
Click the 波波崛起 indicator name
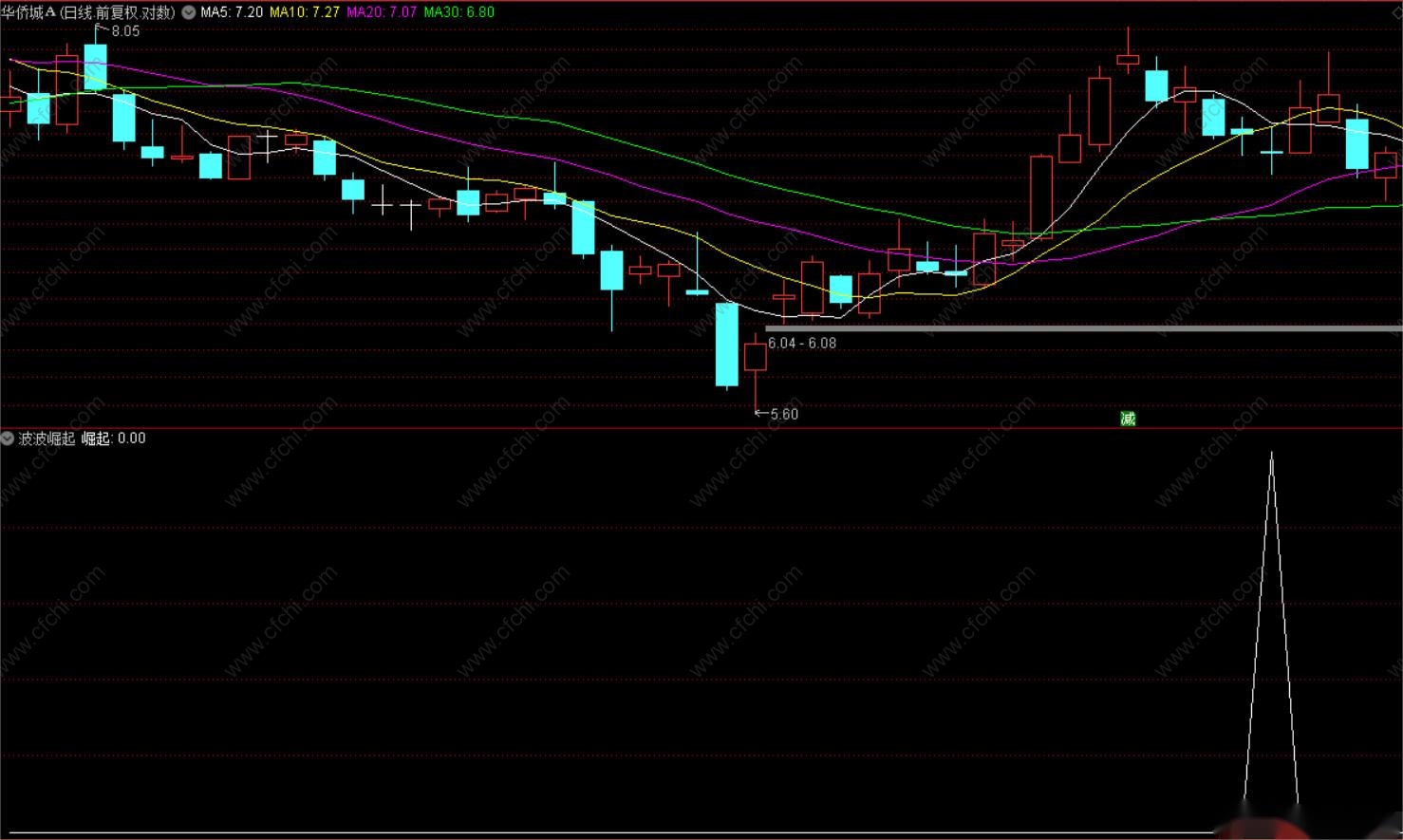47,439
